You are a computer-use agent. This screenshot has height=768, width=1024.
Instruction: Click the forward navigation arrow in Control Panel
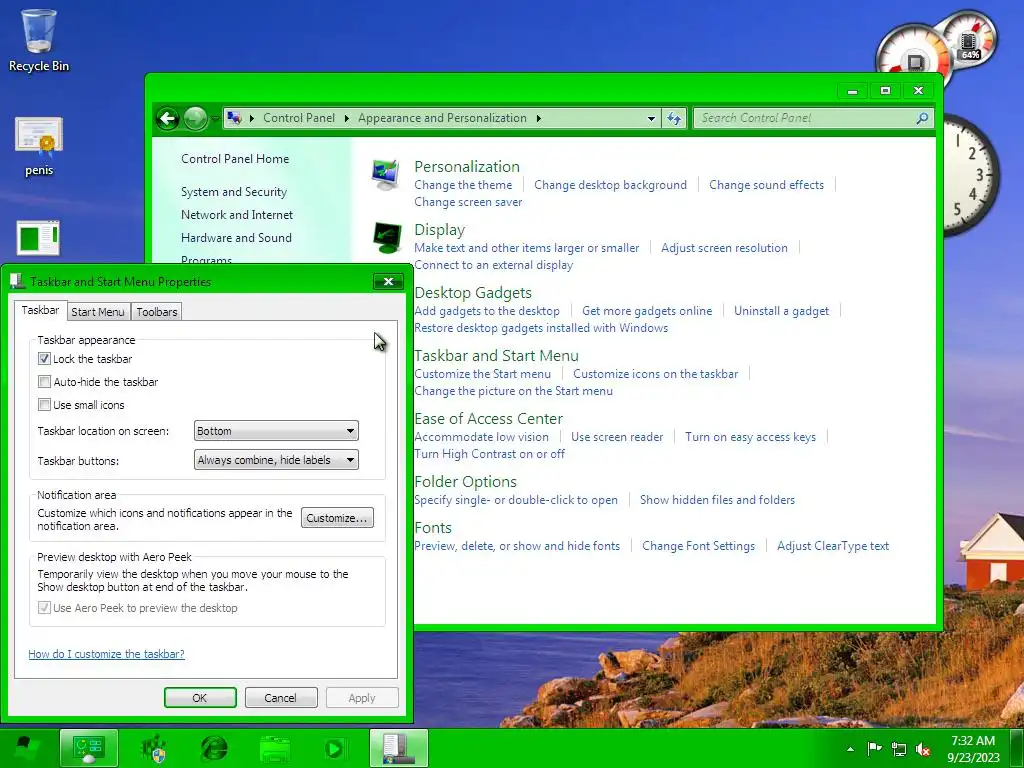pyautogui.click(x=195, y=118)
